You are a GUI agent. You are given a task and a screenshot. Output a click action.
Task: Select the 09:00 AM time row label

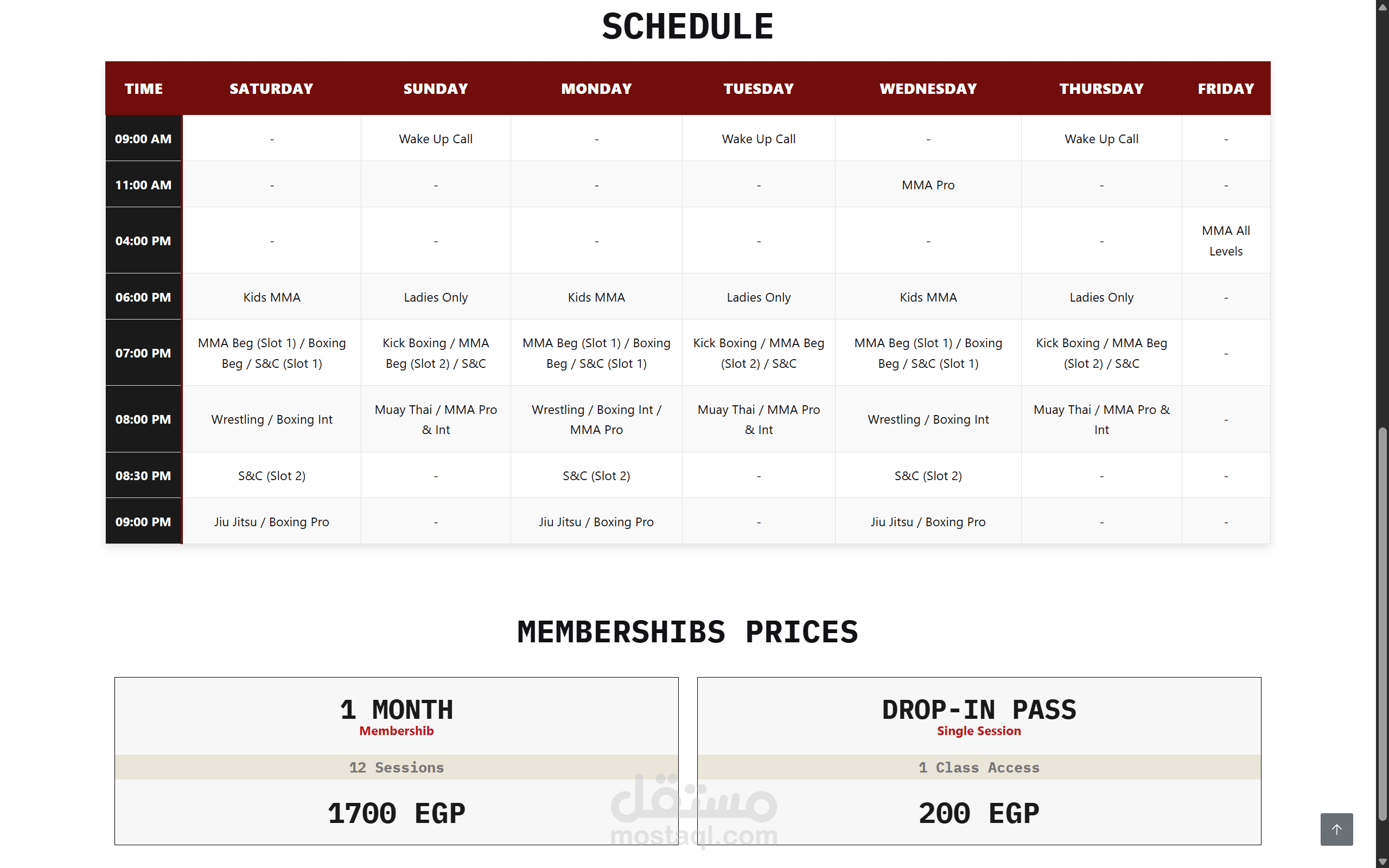(x=143, y=139)
